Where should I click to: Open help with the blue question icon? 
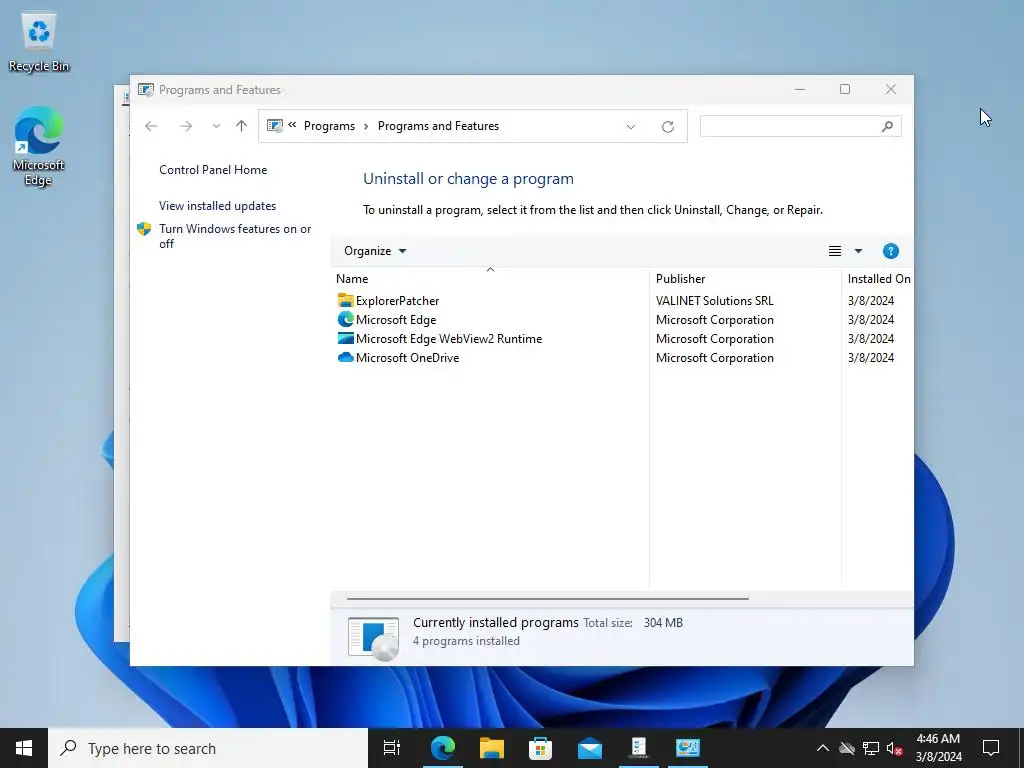pos(890,251)
